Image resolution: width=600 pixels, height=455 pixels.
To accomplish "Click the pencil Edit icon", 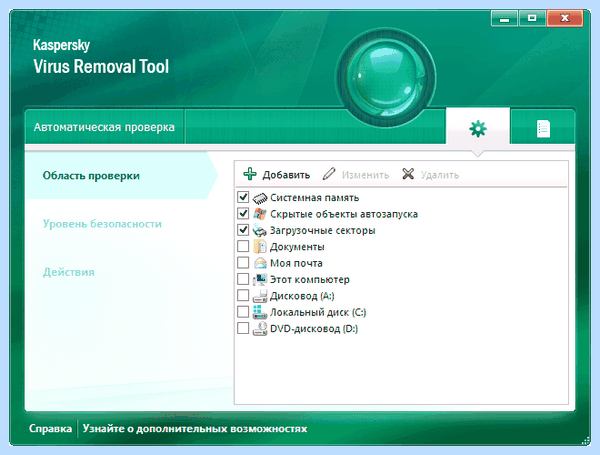I will 329,174.
